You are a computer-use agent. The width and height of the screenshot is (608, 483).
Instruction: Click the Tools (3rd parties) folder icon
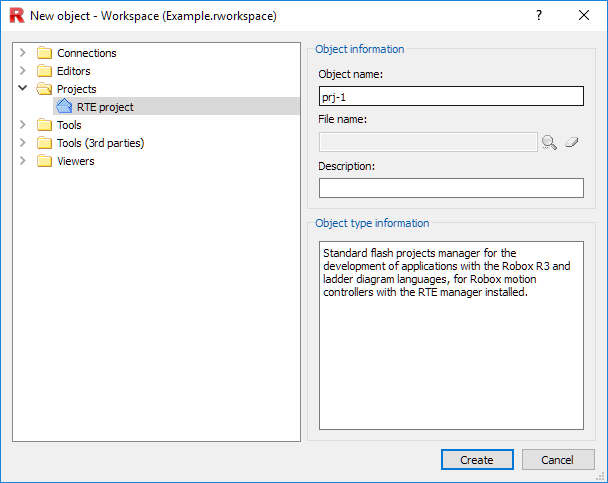click(44, 143)
